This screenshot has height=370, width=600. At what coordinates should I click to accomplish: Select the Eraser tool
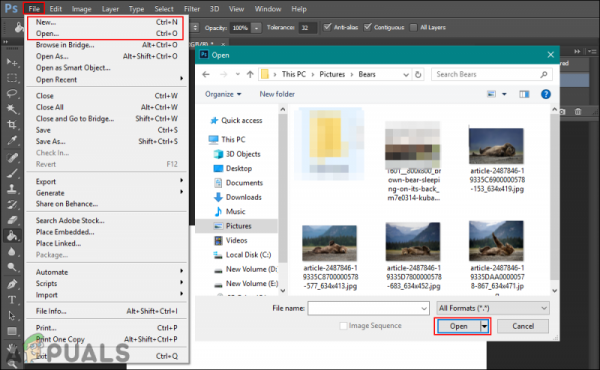pos(12,220)
